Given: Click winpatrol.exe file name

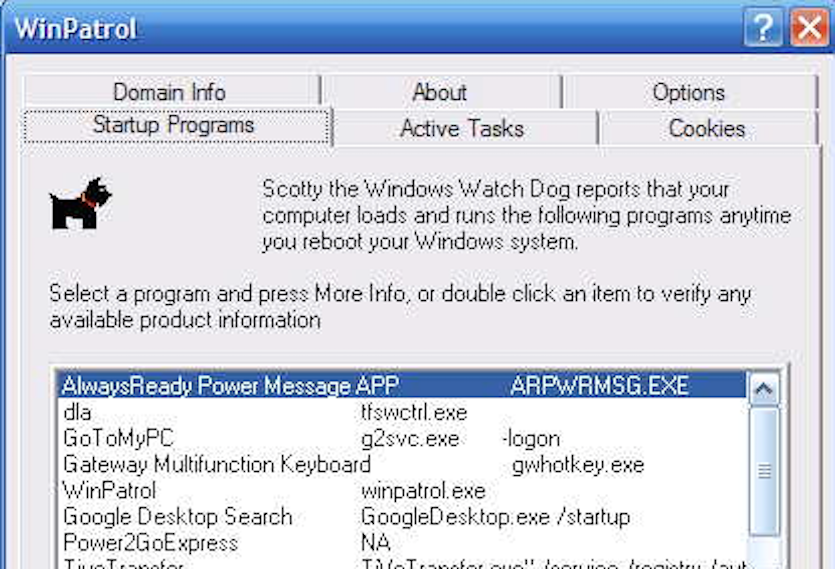Looking at the screenshot, I should 423,491.
